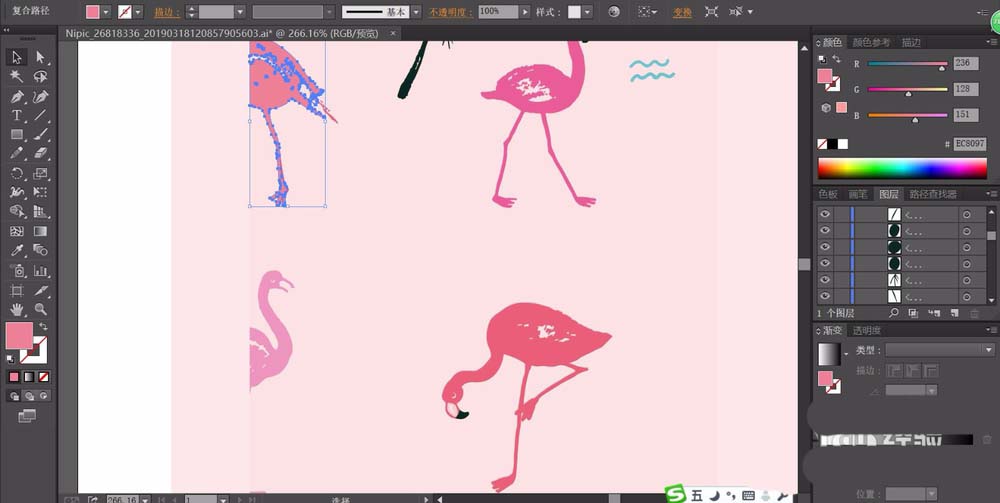
Task: Close the Nipic document tab
Action: 393,33
